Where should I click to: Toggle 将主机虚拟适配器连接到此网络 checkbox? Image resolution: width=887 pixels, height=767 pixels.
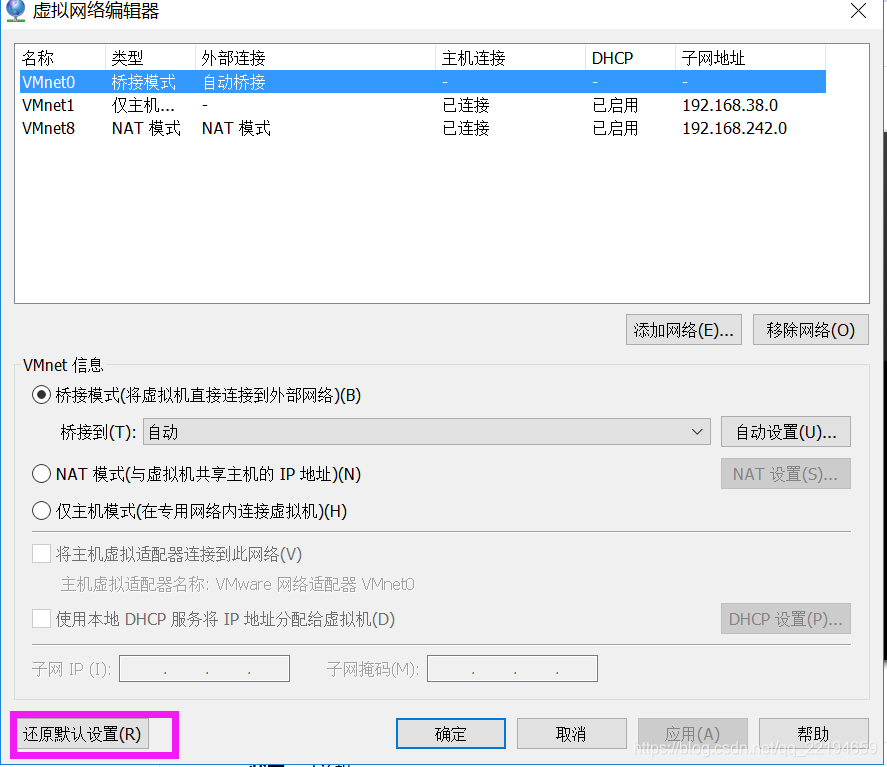pos(41,554)
